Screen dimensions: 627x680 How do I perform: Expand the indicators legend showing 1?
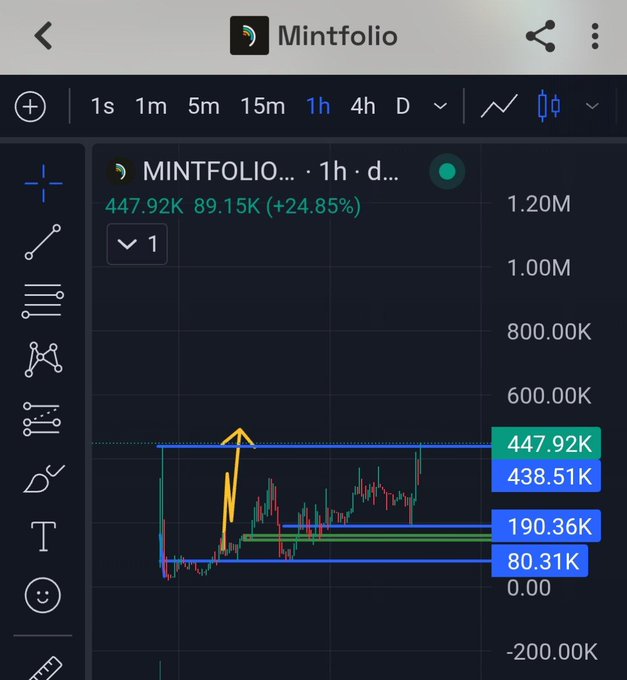(137, 244)
